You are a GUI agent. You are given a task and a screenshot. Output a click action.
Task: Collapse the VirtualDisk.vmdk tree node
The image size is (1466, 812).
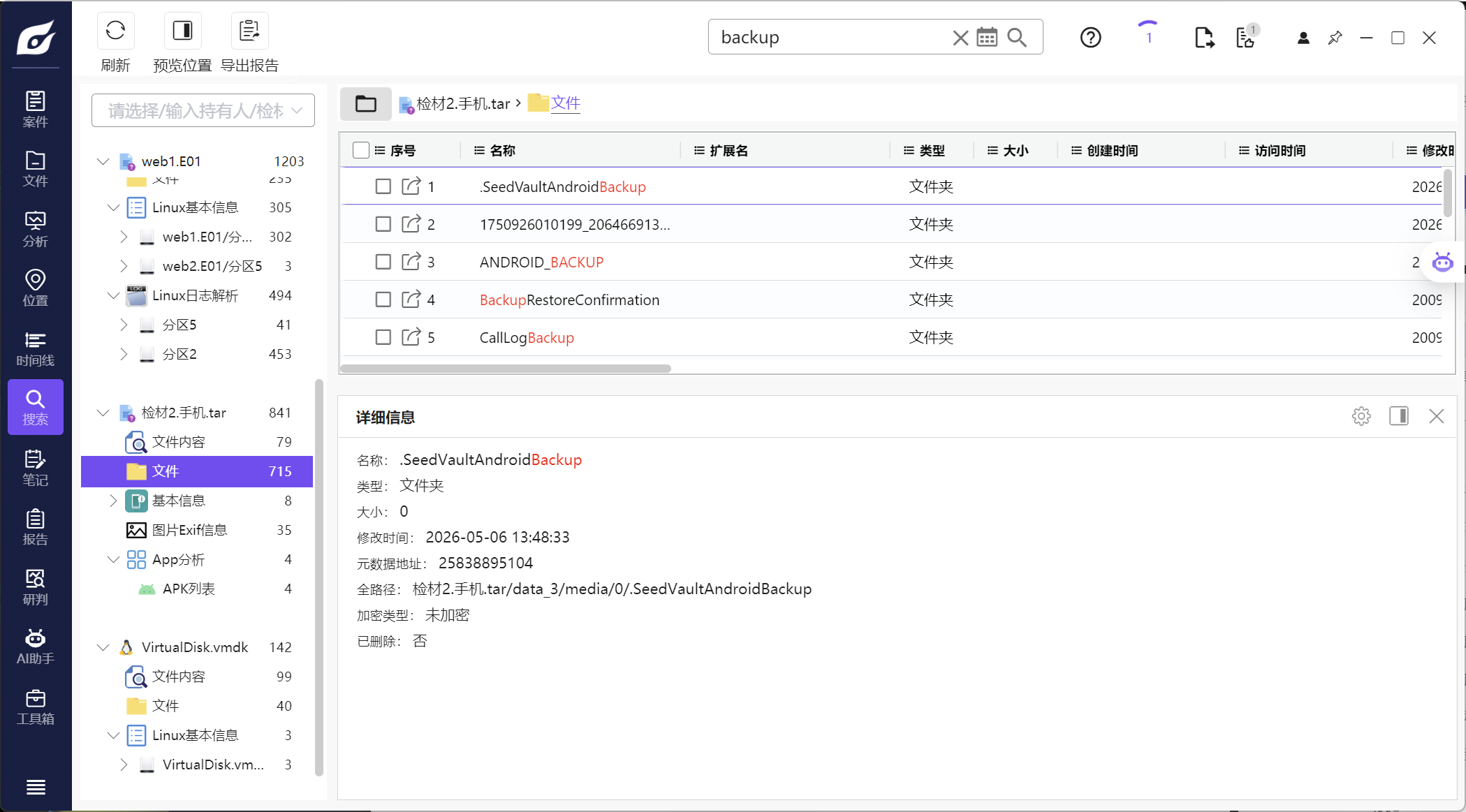(103, 647)
